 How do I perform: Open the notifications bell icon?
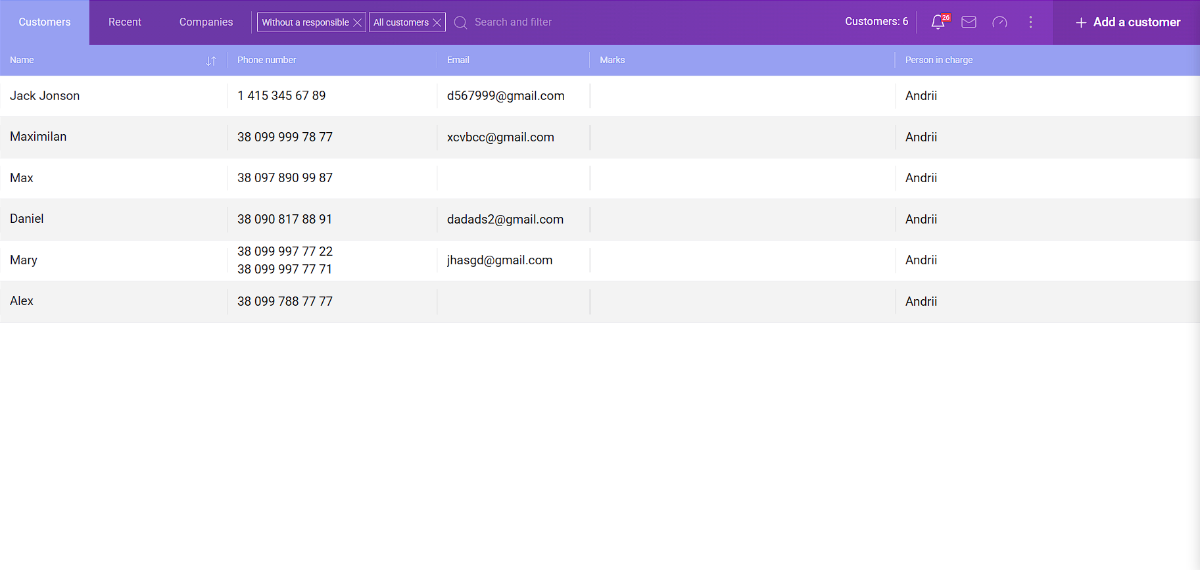[939, 22]
